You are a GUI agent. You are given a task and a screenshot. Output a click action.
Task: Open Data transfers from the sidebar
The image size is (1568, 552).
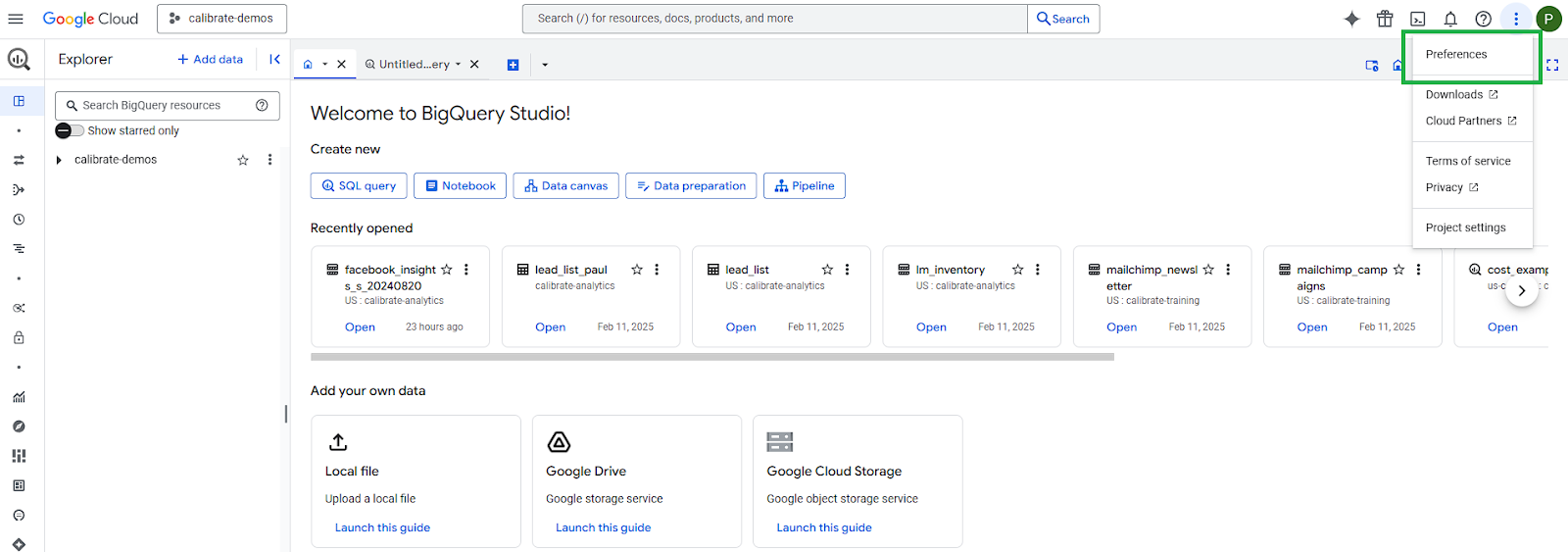[19, 160]
